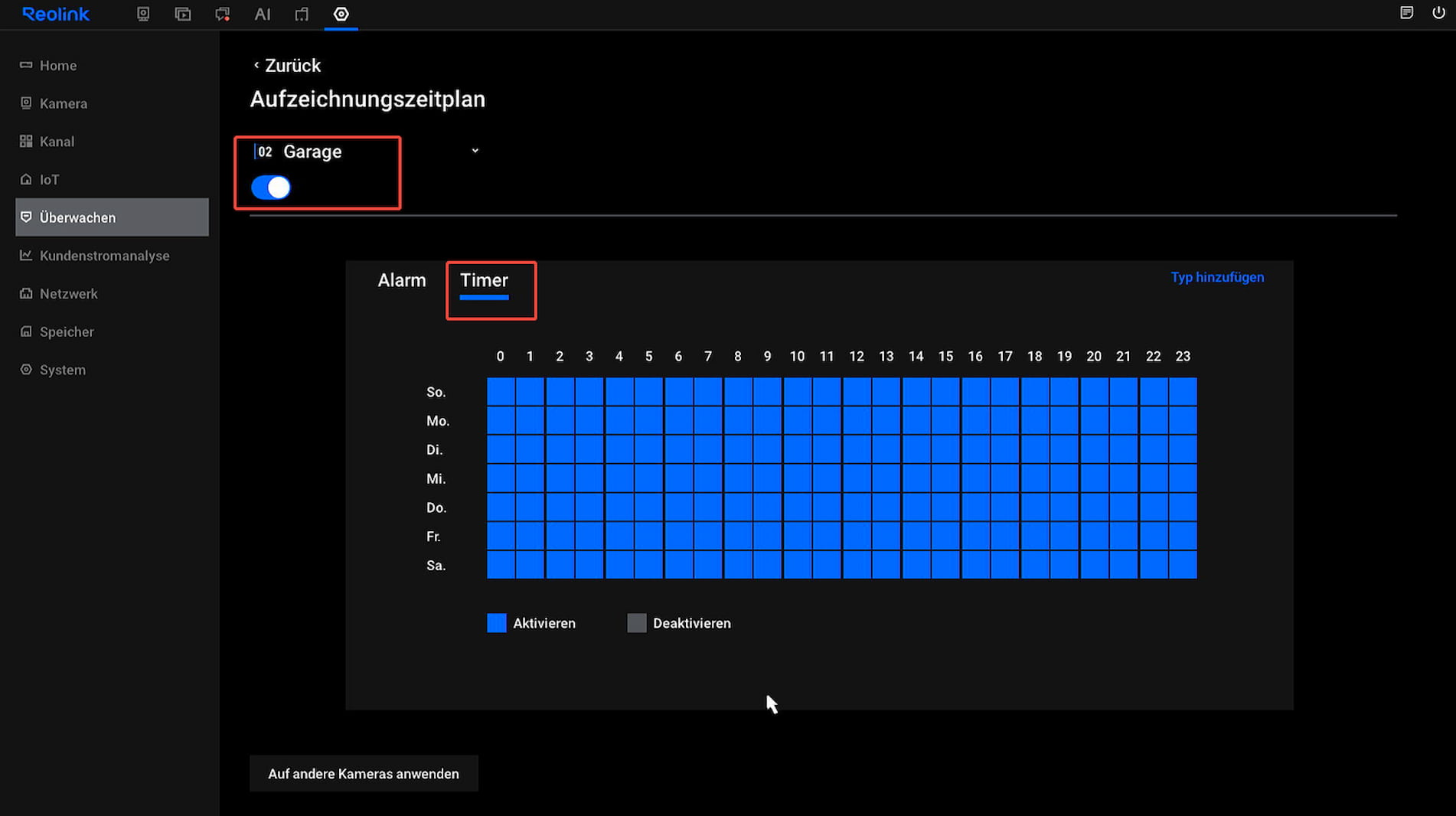Viewport: 1456px width, 816px height.
Task: Switch to the Alarm tab
Action: 401,280
